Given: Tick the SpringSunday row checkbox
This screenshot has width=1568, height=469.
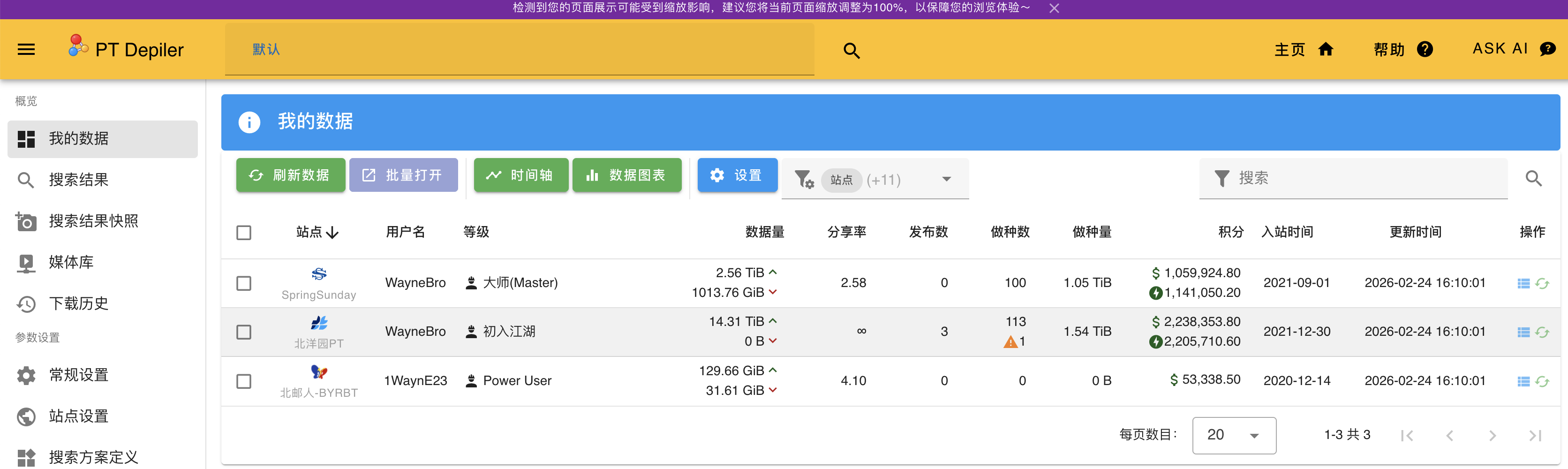Looking at the screenshot, I should pyautogui.click(x=243, y=283).
